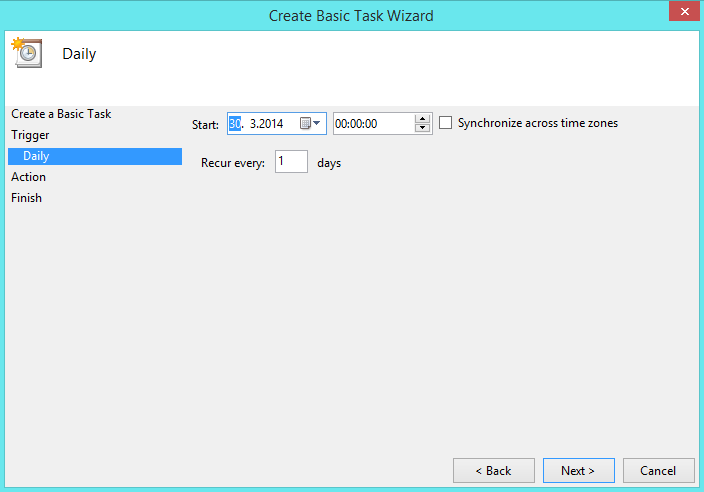Cancel the task wizard

(x=658, y=470)
